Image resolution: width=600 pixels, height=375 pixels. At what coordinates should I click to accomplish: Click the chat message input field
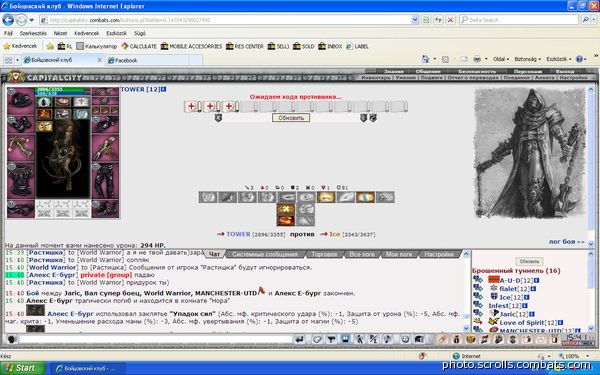[156, 339]
